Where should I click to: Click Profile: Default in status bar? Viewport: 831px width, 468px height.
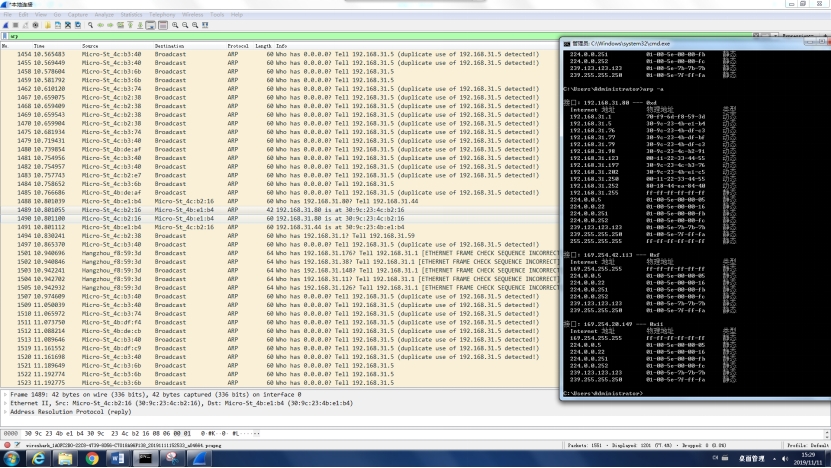point(808,445)
